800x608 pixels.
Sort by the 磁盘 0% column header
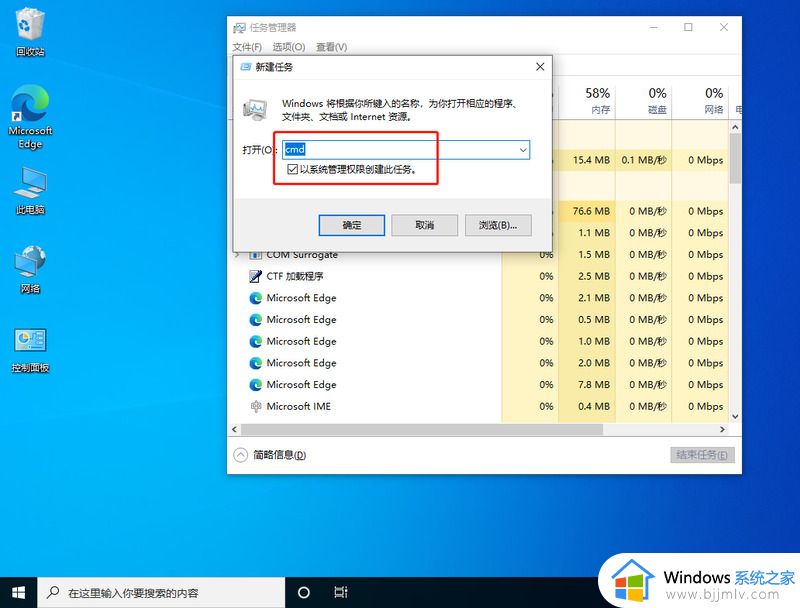pyautogui.click(x=644, y=100)
